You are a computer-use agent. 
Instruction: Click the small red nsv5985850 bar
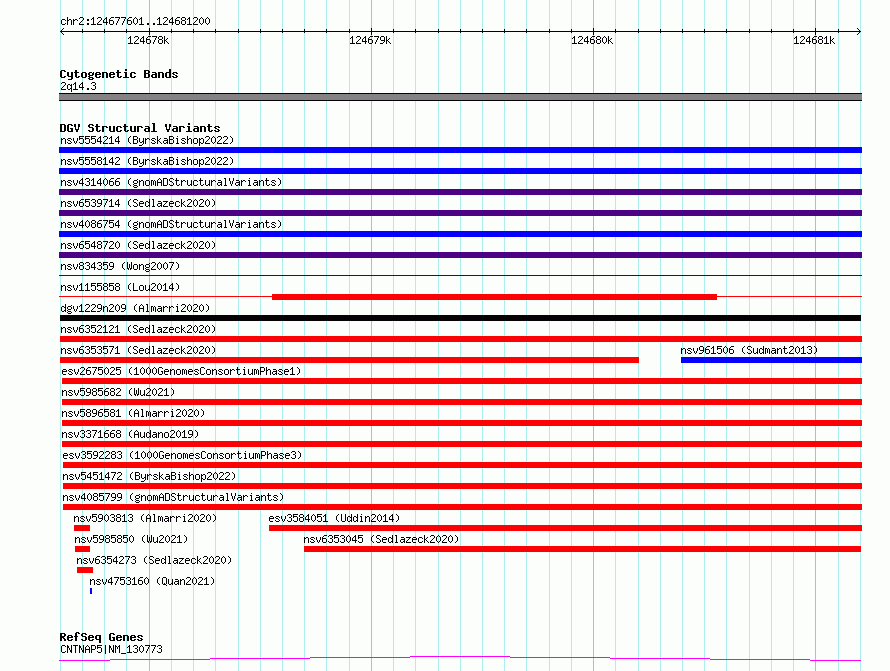click(x=82, y=549)
